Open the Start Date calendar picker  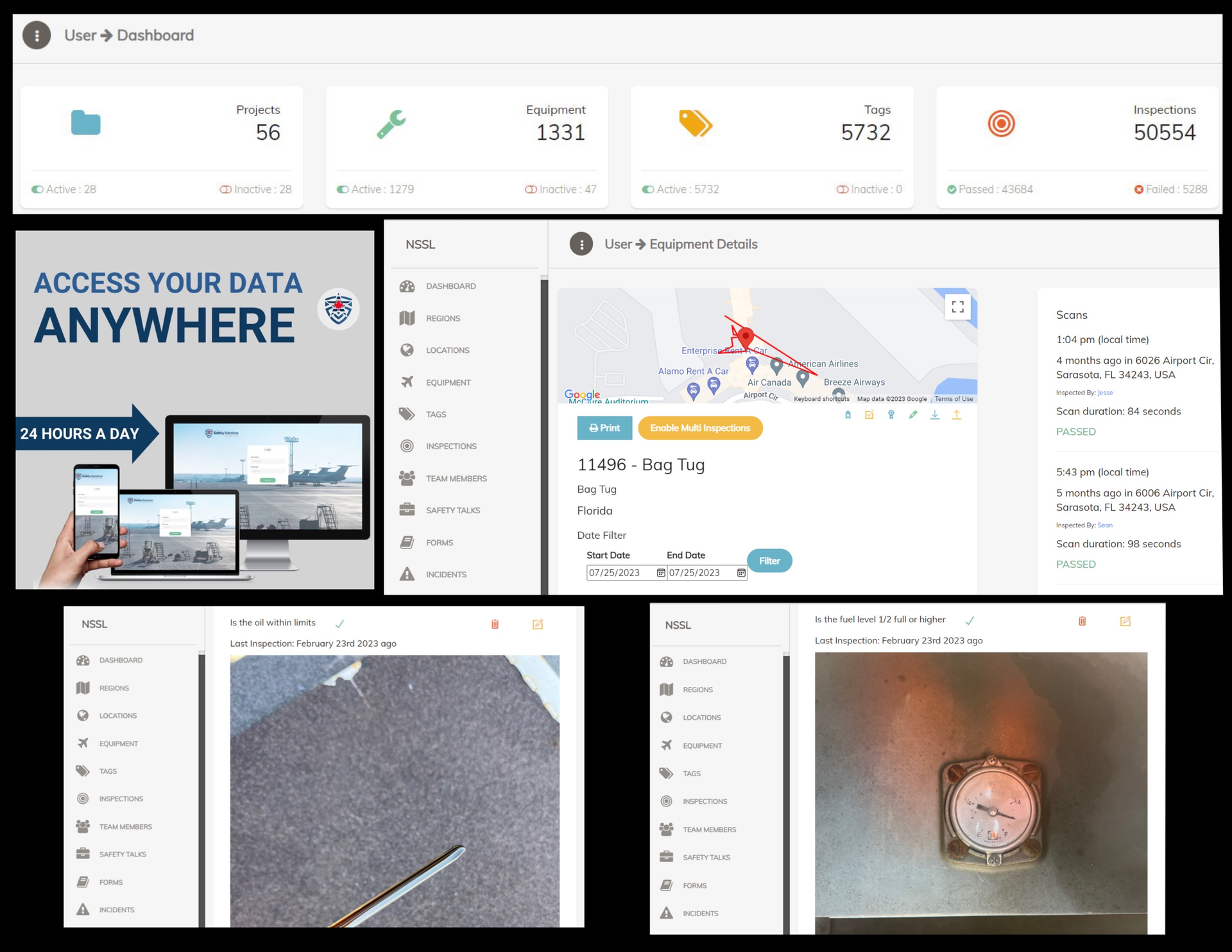point(661,573)
